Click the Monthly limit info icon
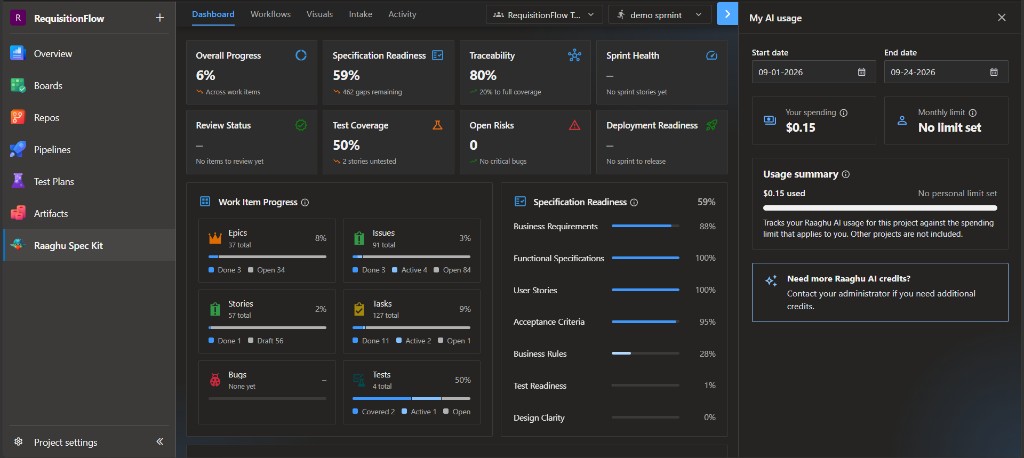The image size is (1024, 458). point(972,113)
